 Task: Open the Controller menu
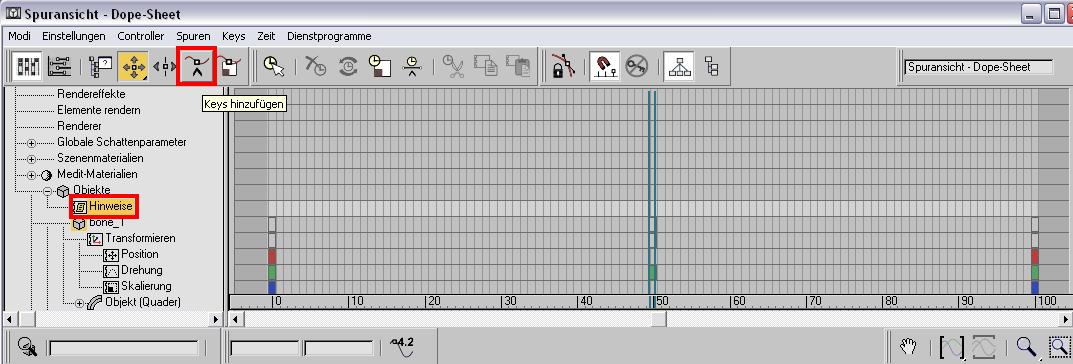[141, 36]
